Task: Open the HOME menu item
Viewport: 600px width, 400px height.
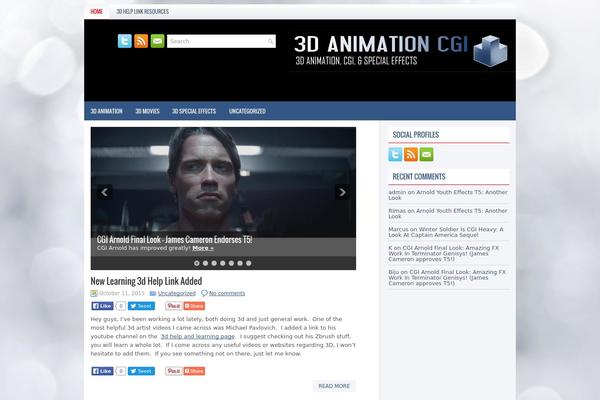Action: click(x=96, y=11)
